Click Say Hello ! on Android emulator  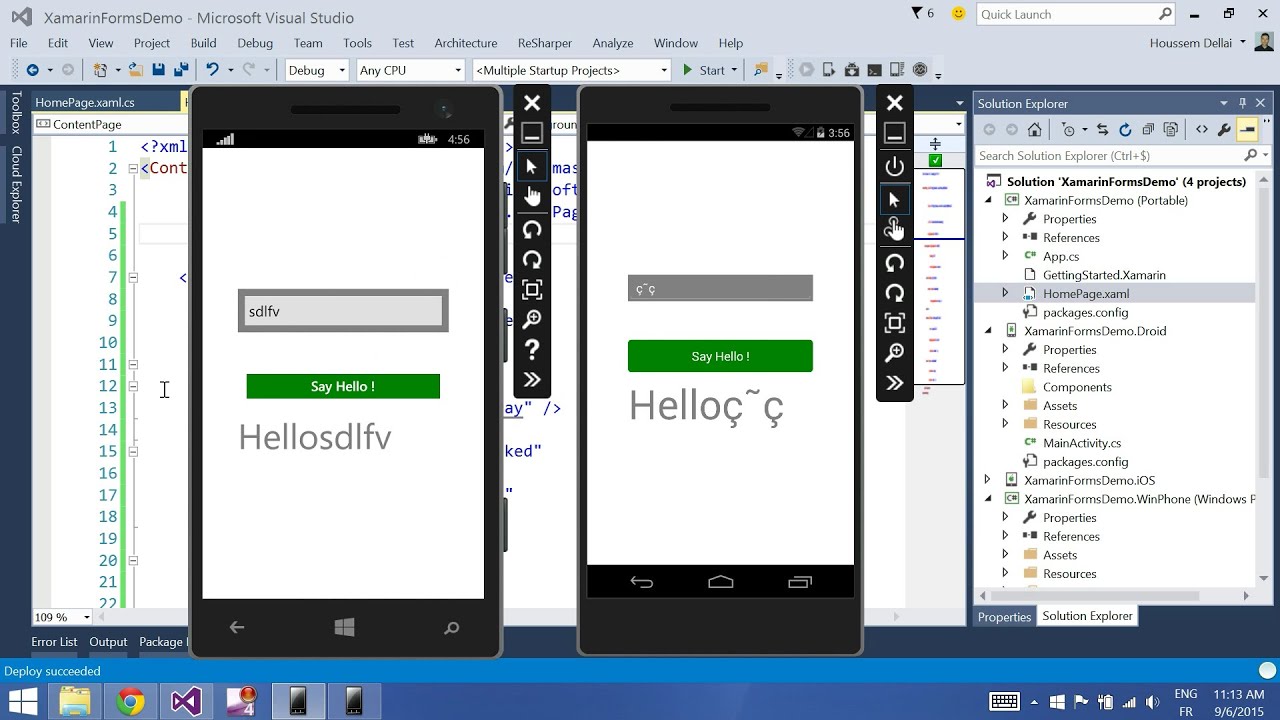(720, 356)
